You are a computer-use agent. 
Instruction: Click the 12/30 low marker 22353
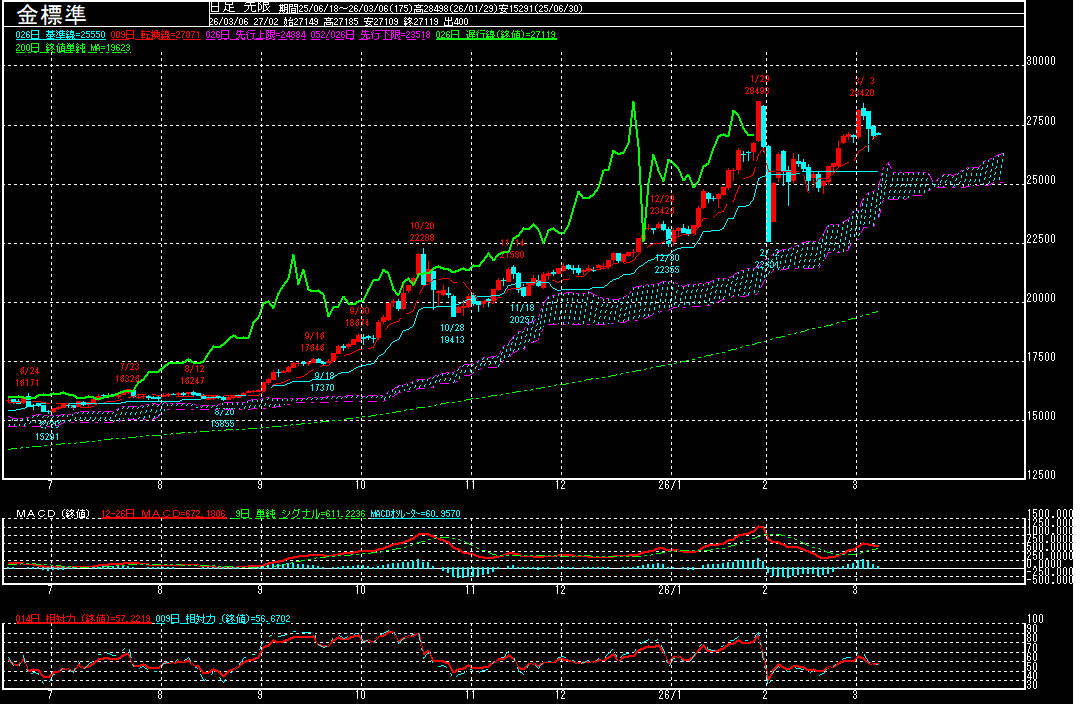coord(667,270)
